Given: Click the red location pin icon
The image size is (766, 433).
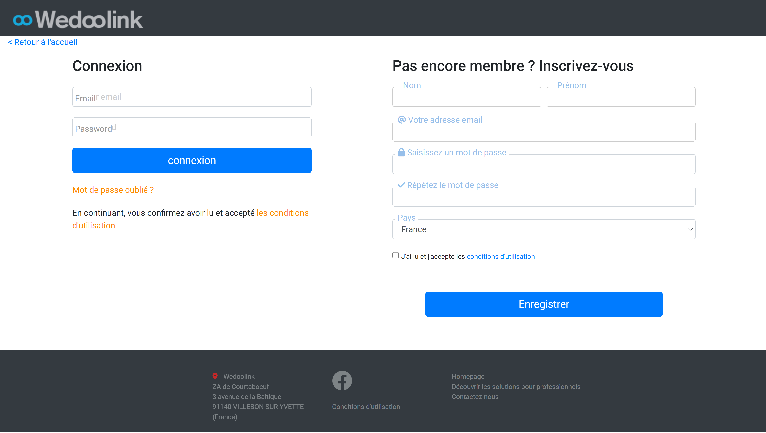Looking at the screenshot, I should (x=215, y=376).
